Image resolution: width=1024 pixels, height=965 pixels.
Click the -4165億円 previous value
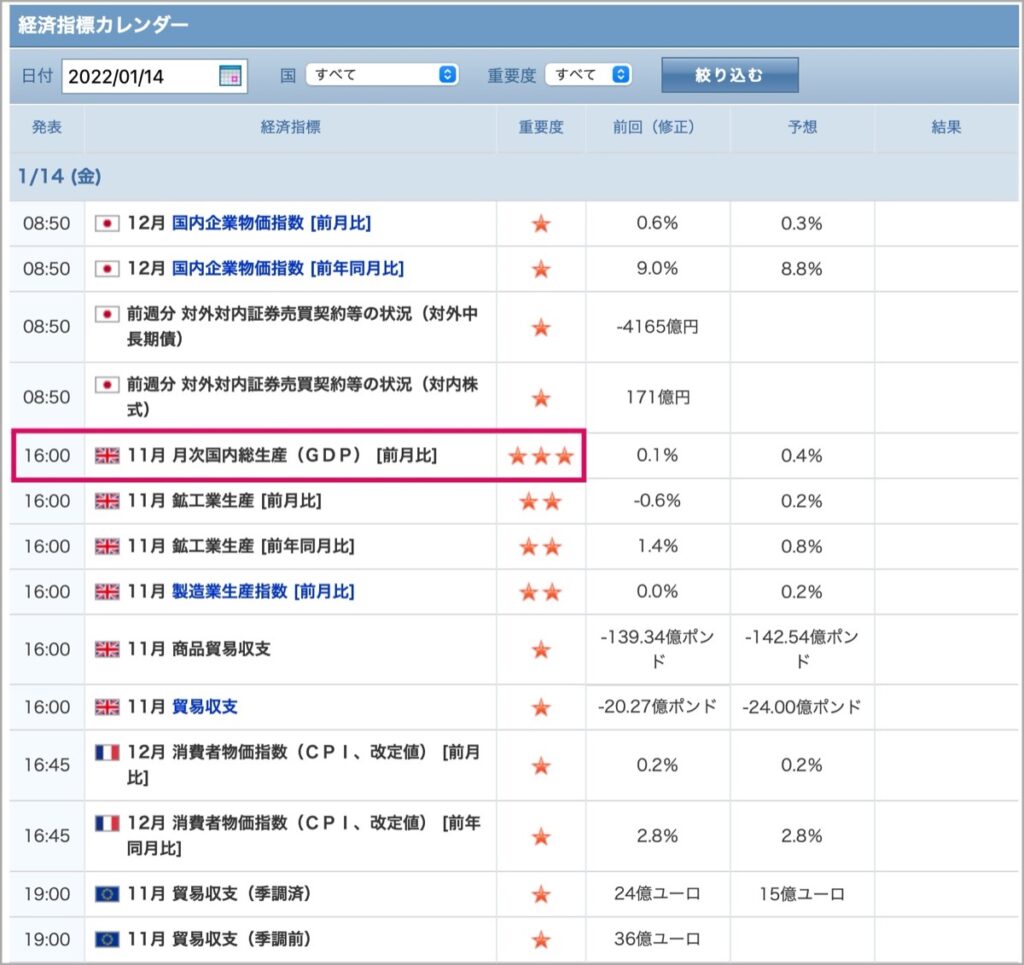658,326
